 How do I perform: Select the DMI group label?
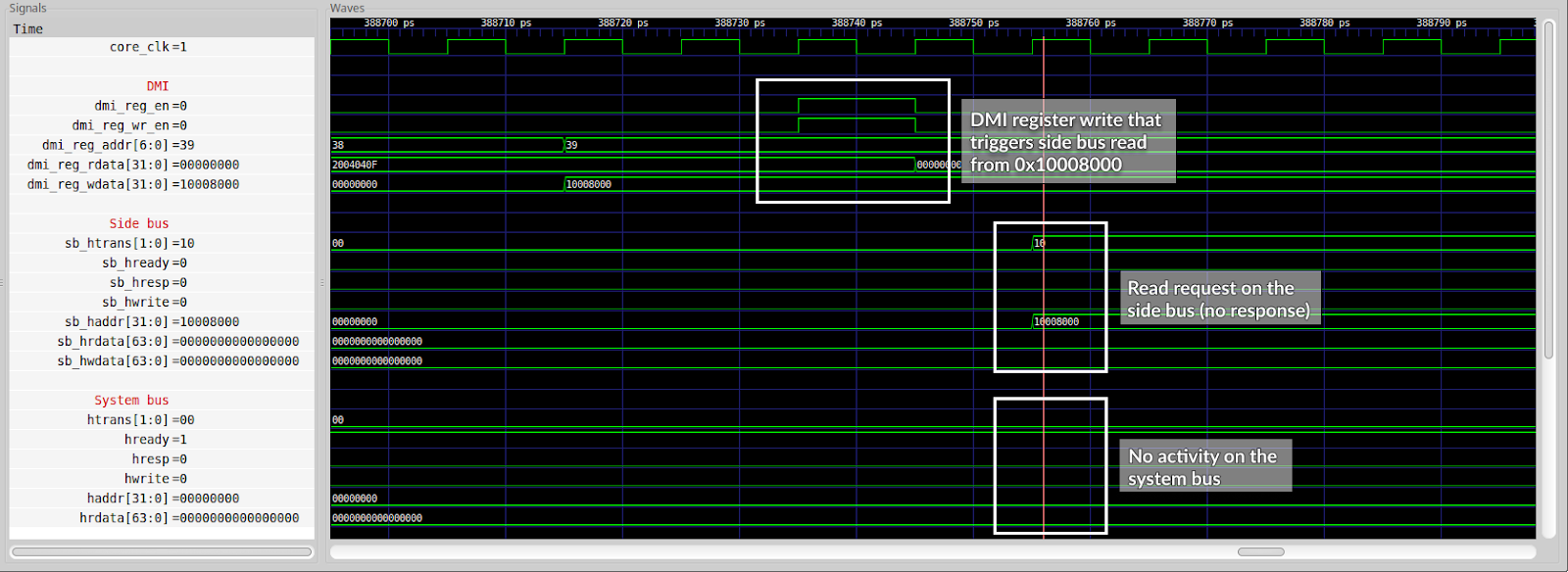[x=158, y=86]
